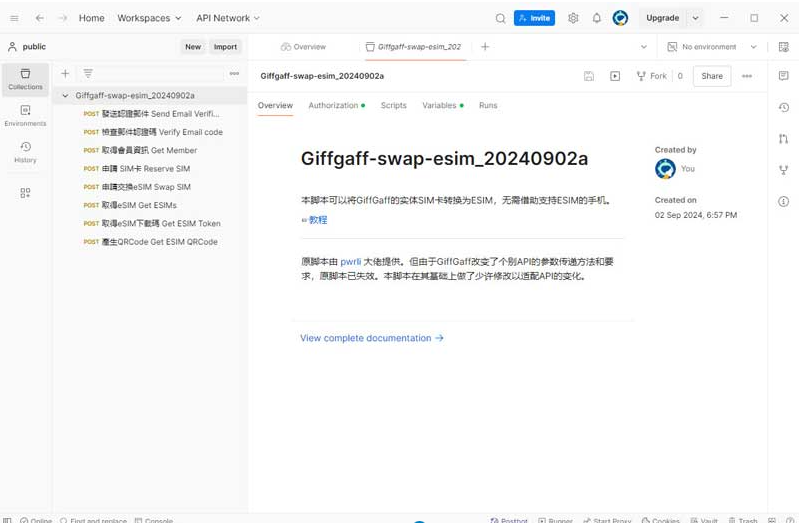The height and width of the screenshot is (523, 811).
Task: Click the Upgrade button
Action: [x=663, y=18]
